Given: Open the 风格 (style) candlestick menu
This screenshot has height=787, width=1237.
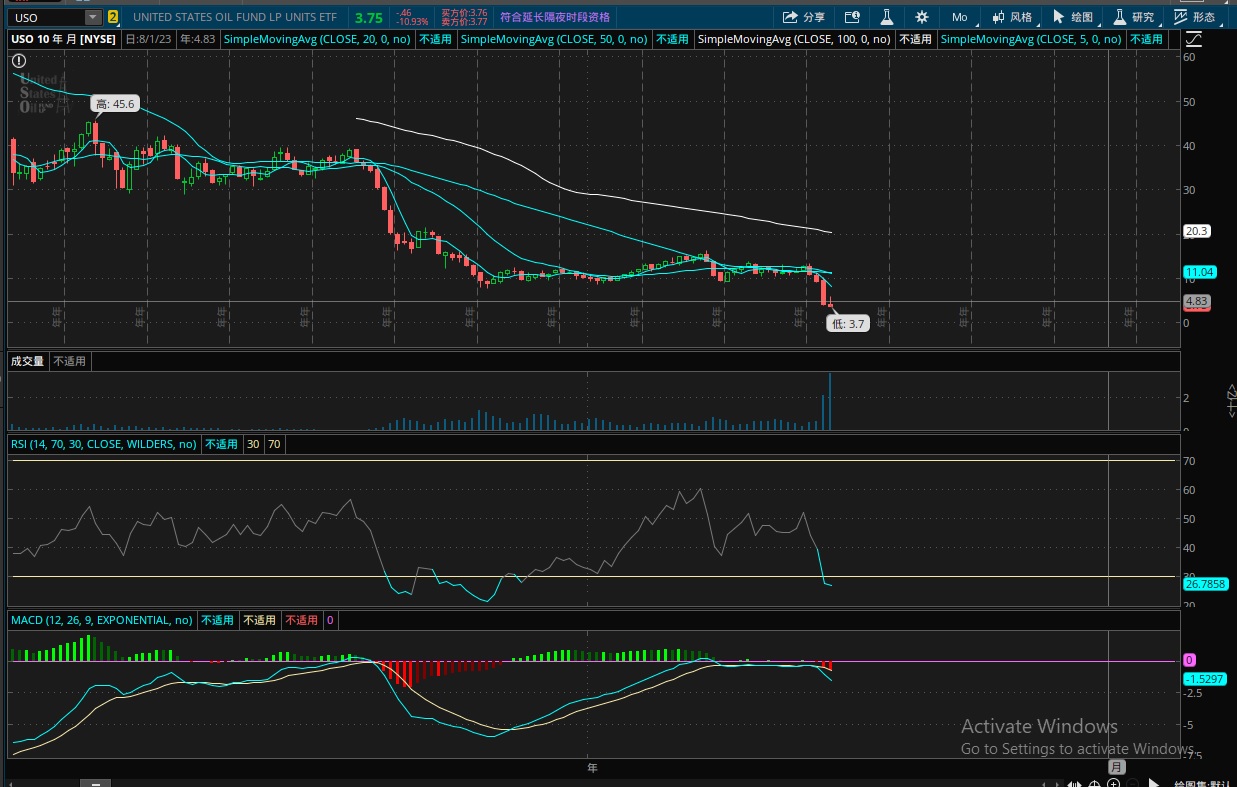Looking at the screenshot, I should pos(1011,17).
